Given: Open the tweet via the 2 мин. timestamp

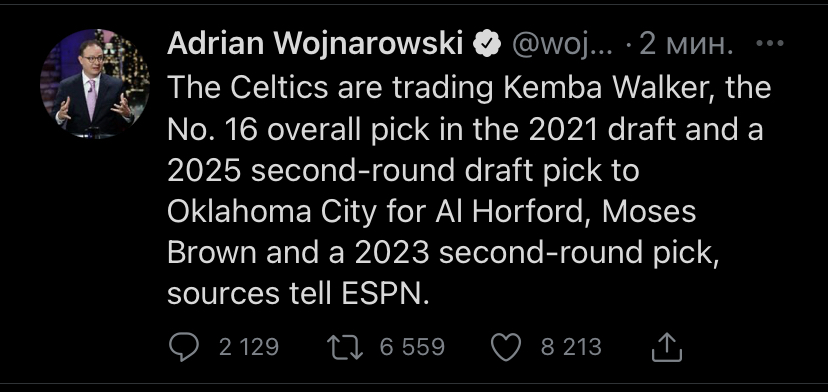Looking at the screenshot, I should click(686, 45).
